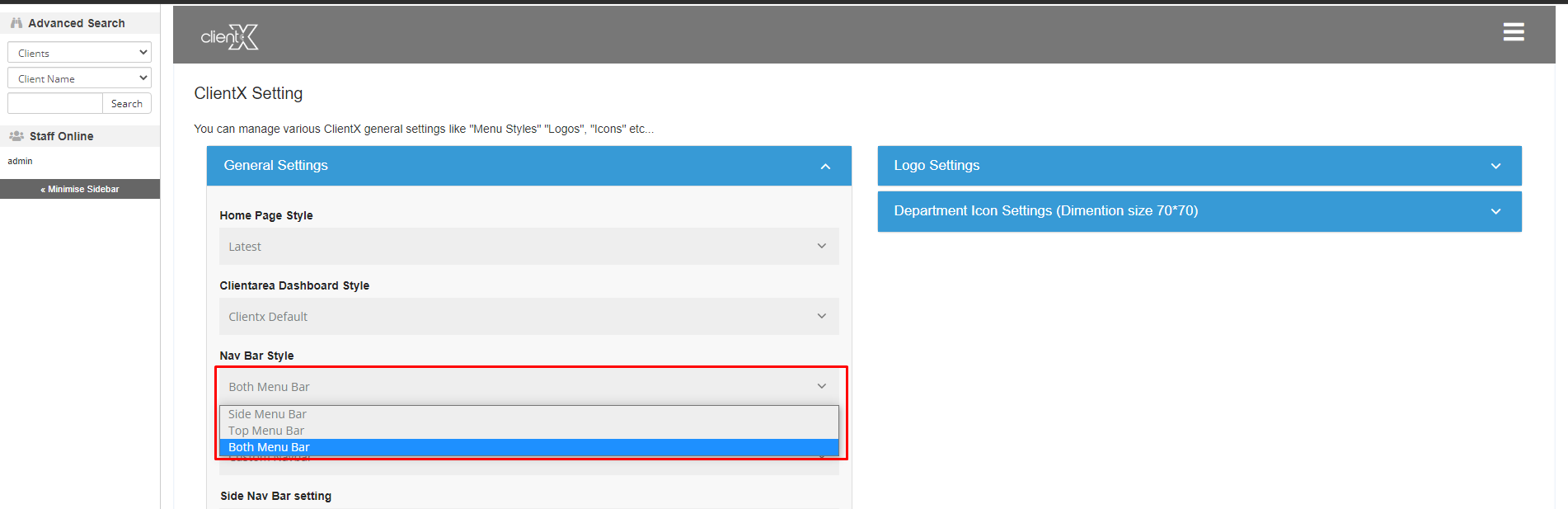Click the Advanced Search binoculars icon
Image resolution: width=1568 pixels, height=509 pixels.
[x=16, y=23]
